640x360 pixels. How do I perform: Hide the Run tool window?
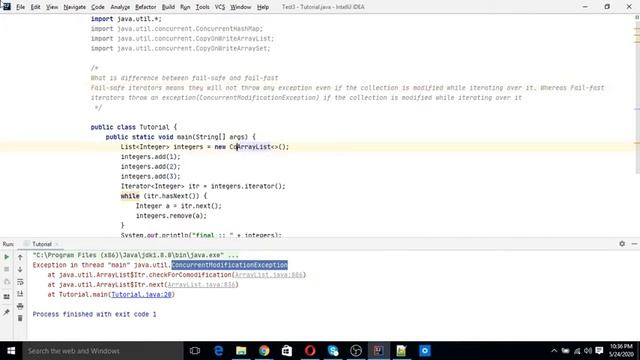[634, 244]
